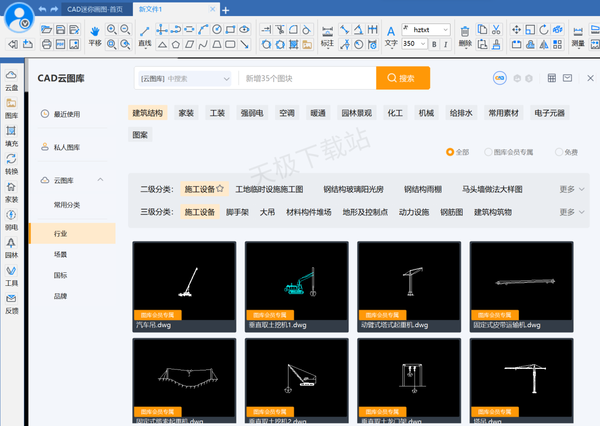Select the 全部 radio button filter
The image size is (600, 426).
point(450,152)
